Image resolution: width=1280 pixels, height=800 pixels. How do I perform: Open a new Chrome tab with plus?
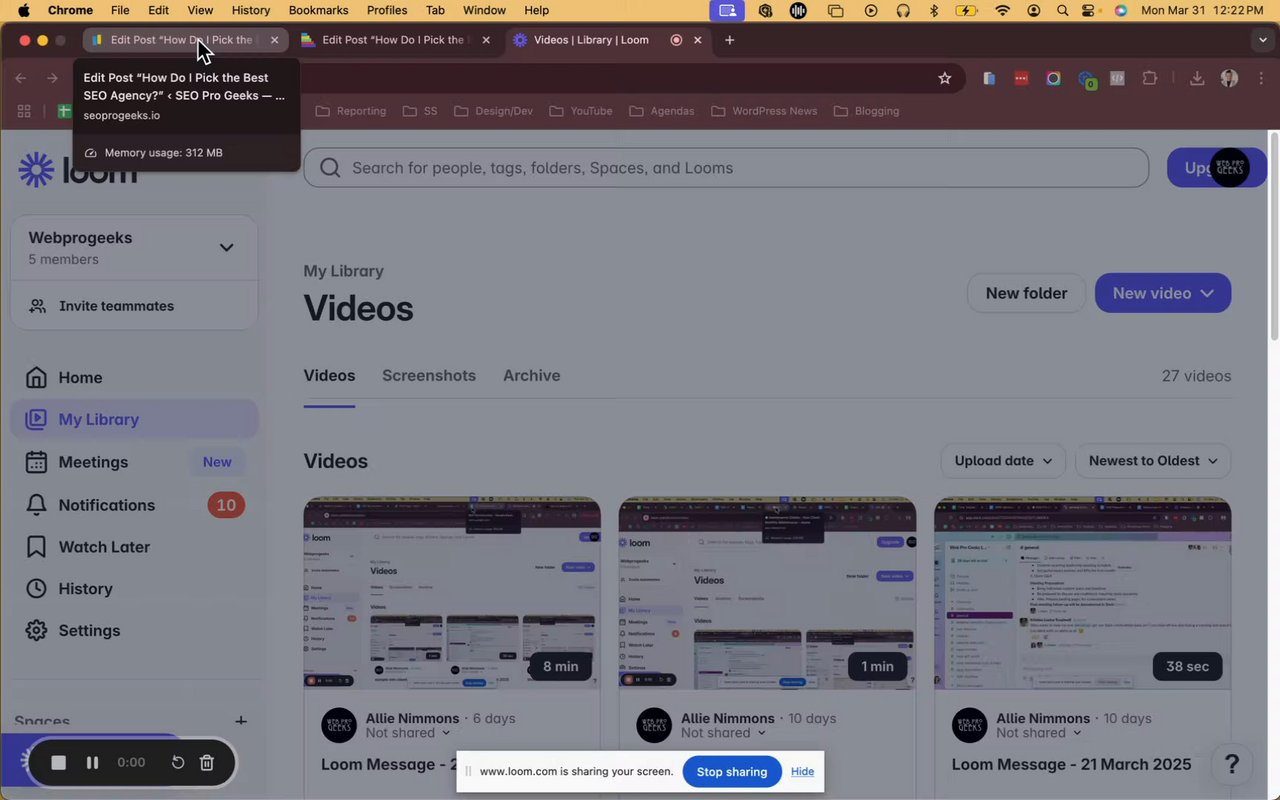click(729, 40)
